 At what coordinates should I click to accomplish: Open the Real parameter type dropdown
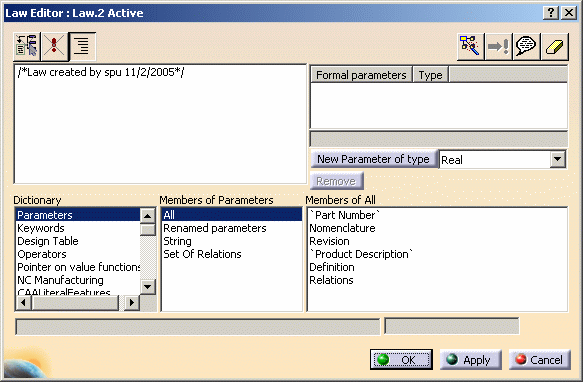[557, 160]
